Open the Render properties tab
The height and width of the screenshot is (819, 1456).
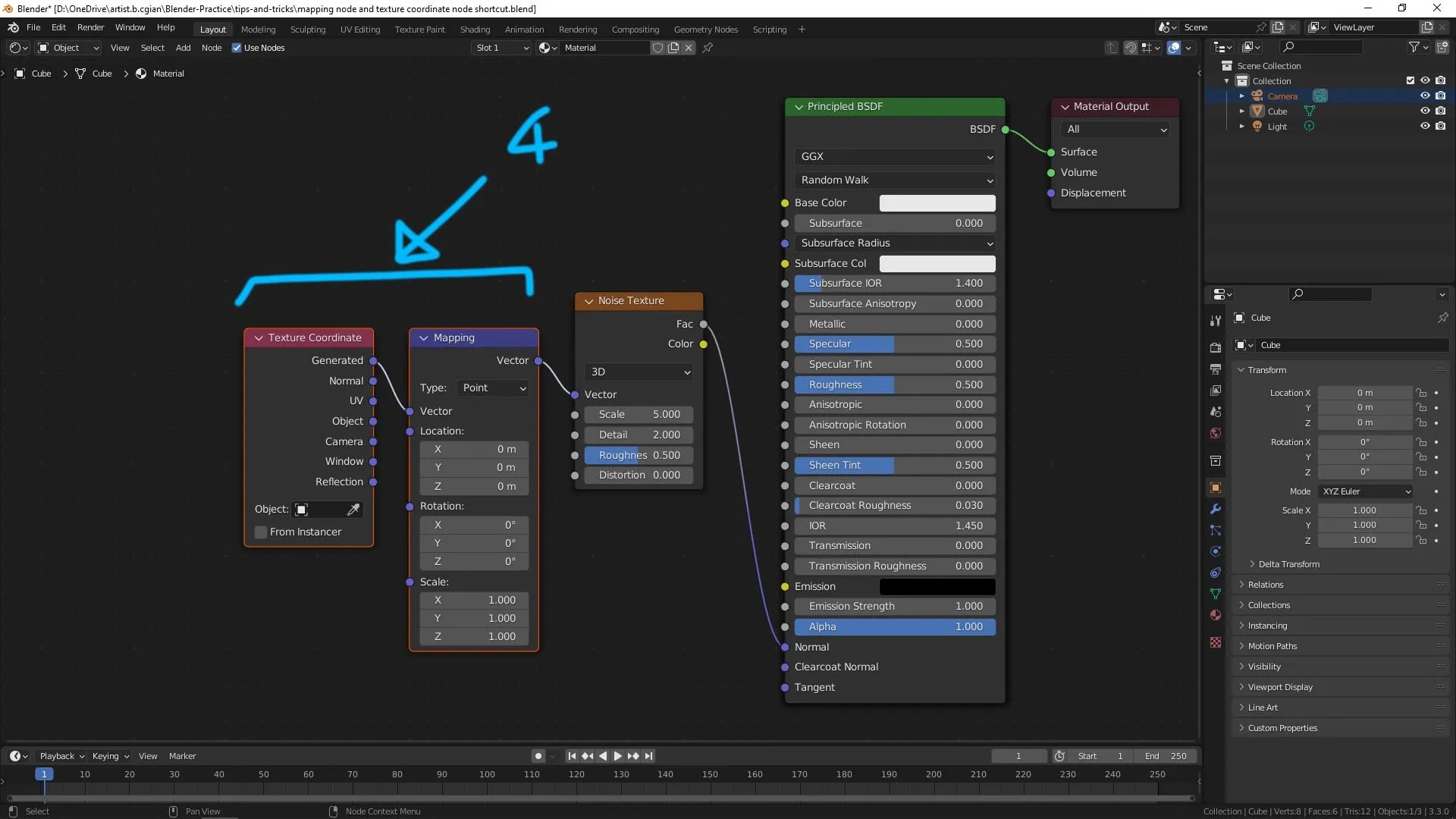(1216, 347)
